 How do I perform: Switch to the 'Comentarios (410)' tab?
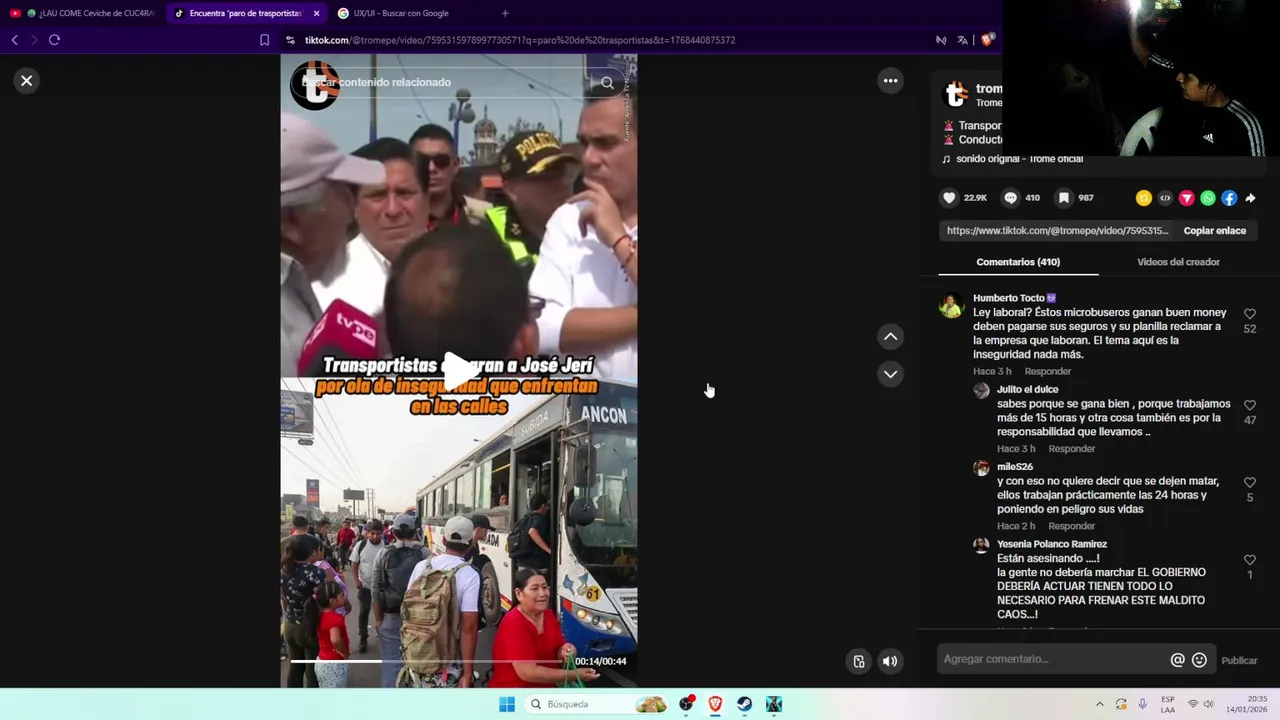(x=1018, y=262)
